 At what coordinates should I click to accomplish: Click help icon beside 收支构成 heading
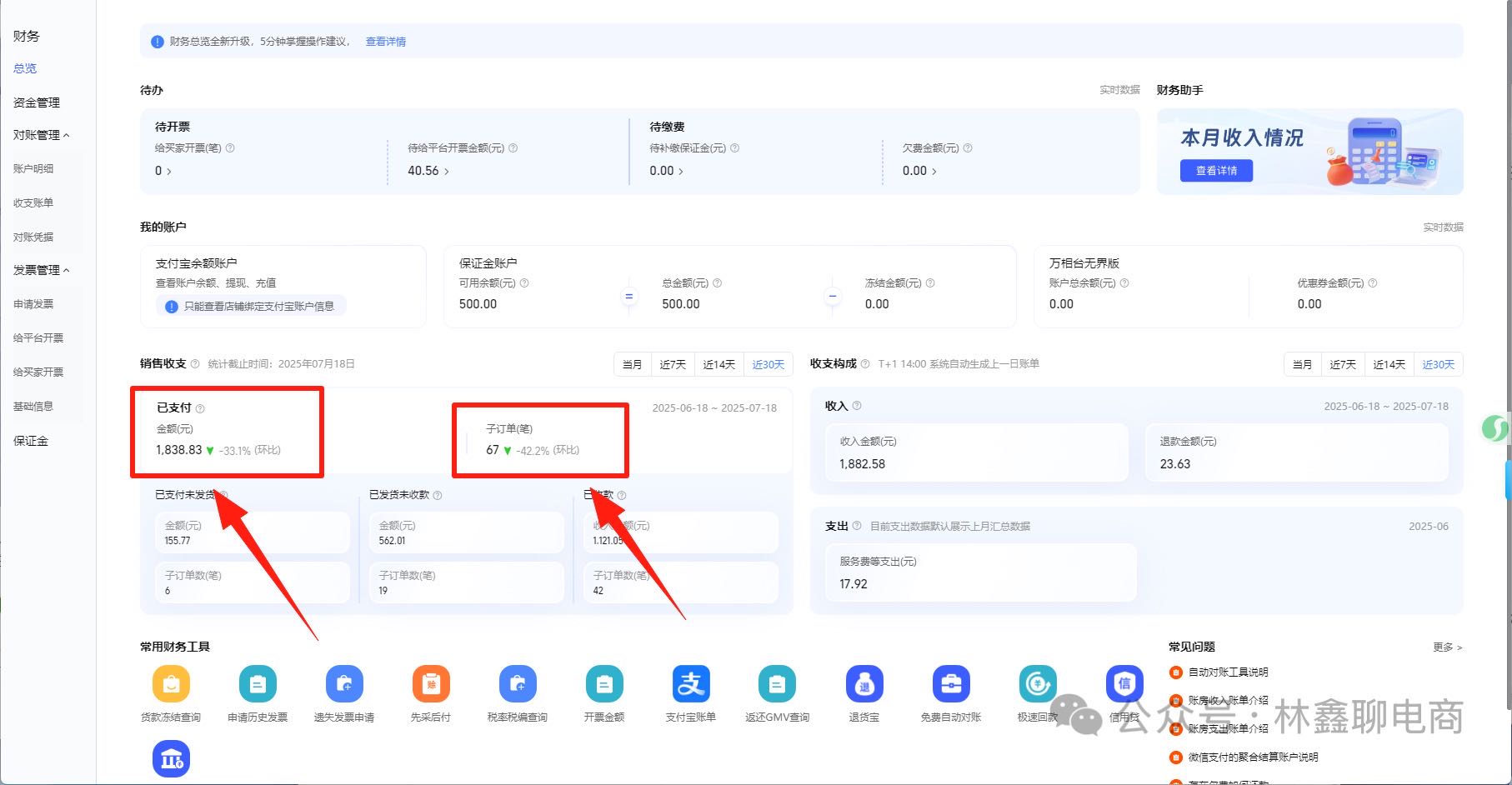click(x=865, y=364)
